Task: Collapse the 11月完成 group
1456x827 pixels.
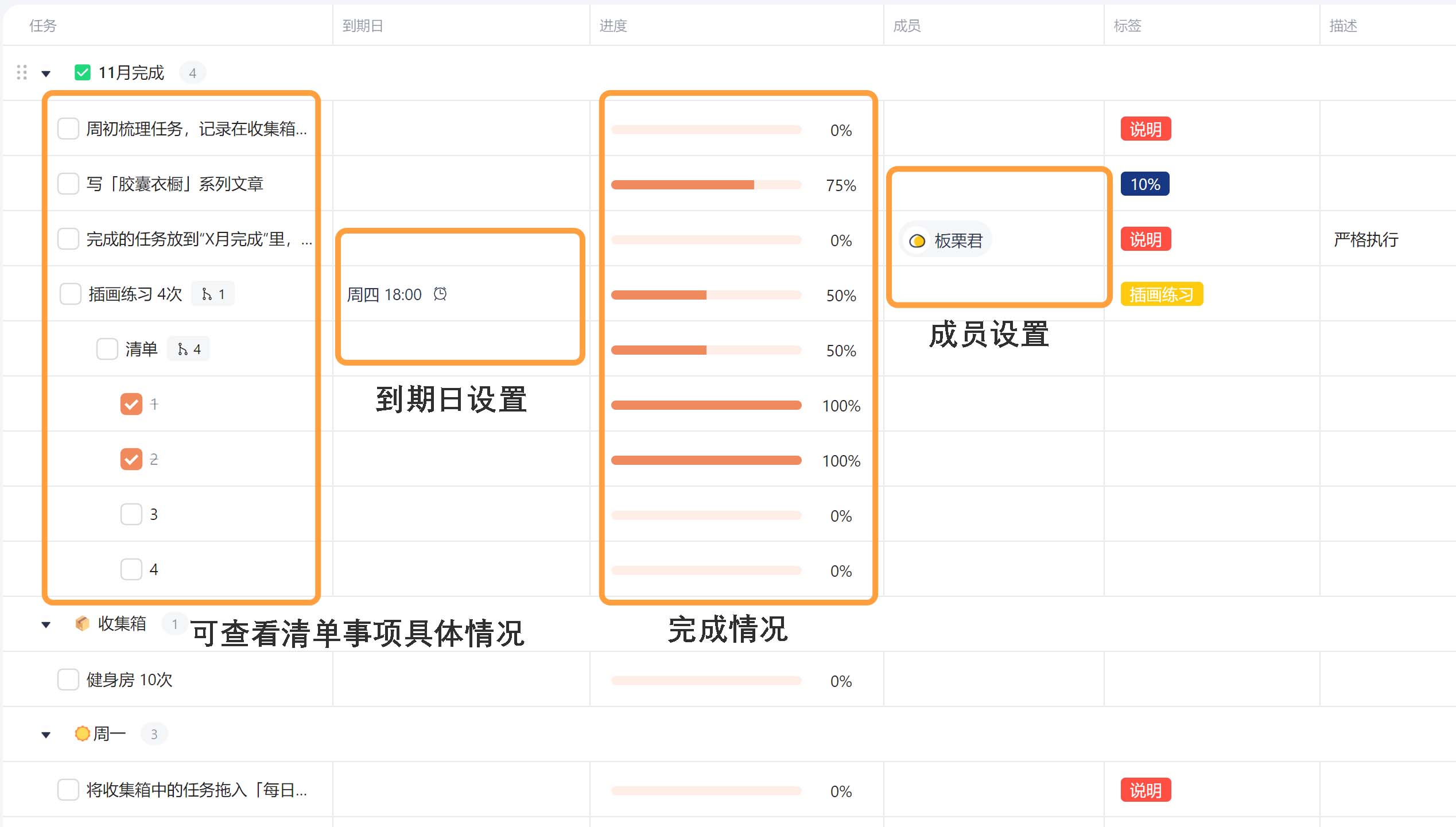Action: pos(46,73)
